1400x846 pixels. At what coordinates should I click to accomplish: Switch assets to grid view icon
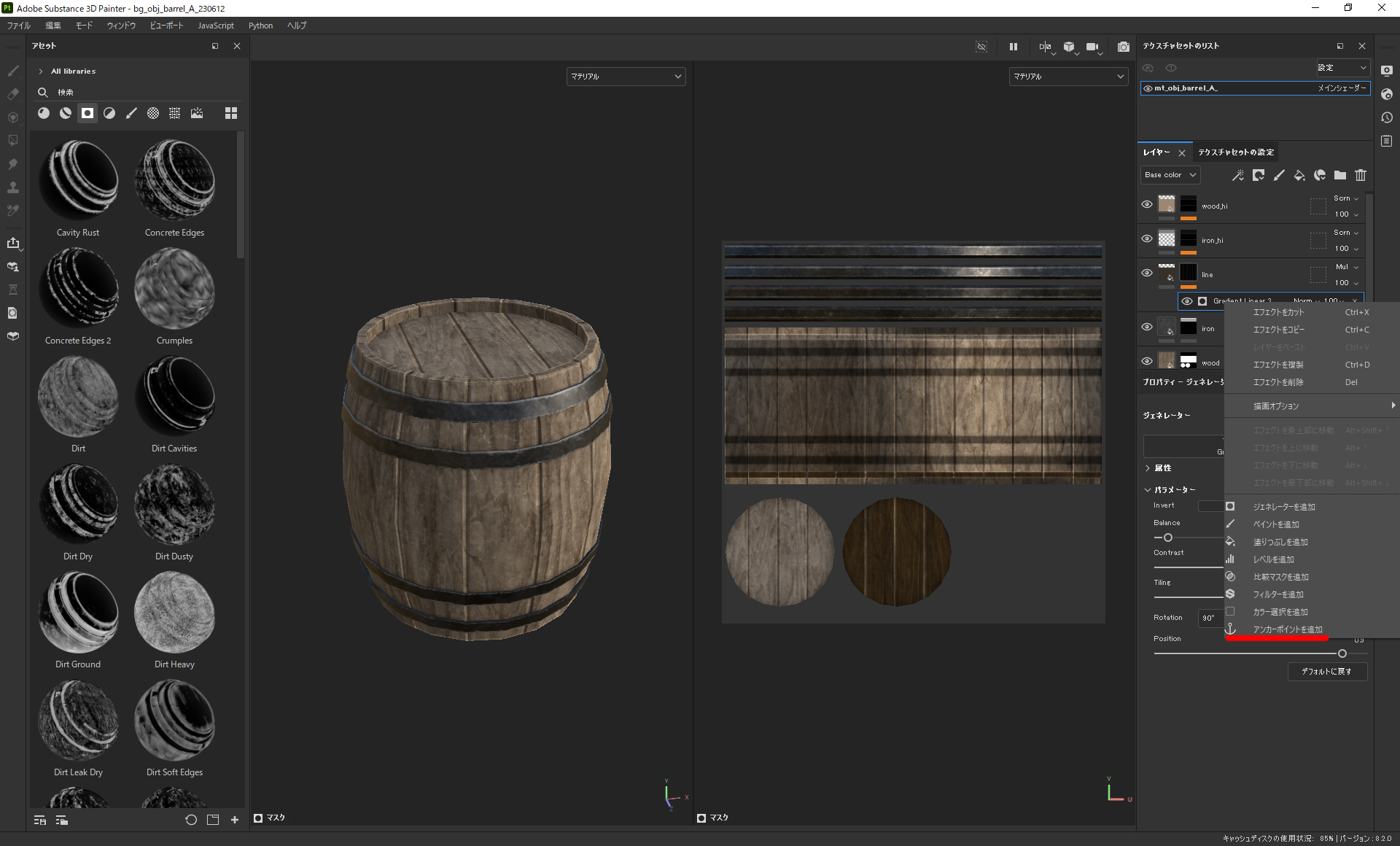pyautogui.click(x=231, y=113)
